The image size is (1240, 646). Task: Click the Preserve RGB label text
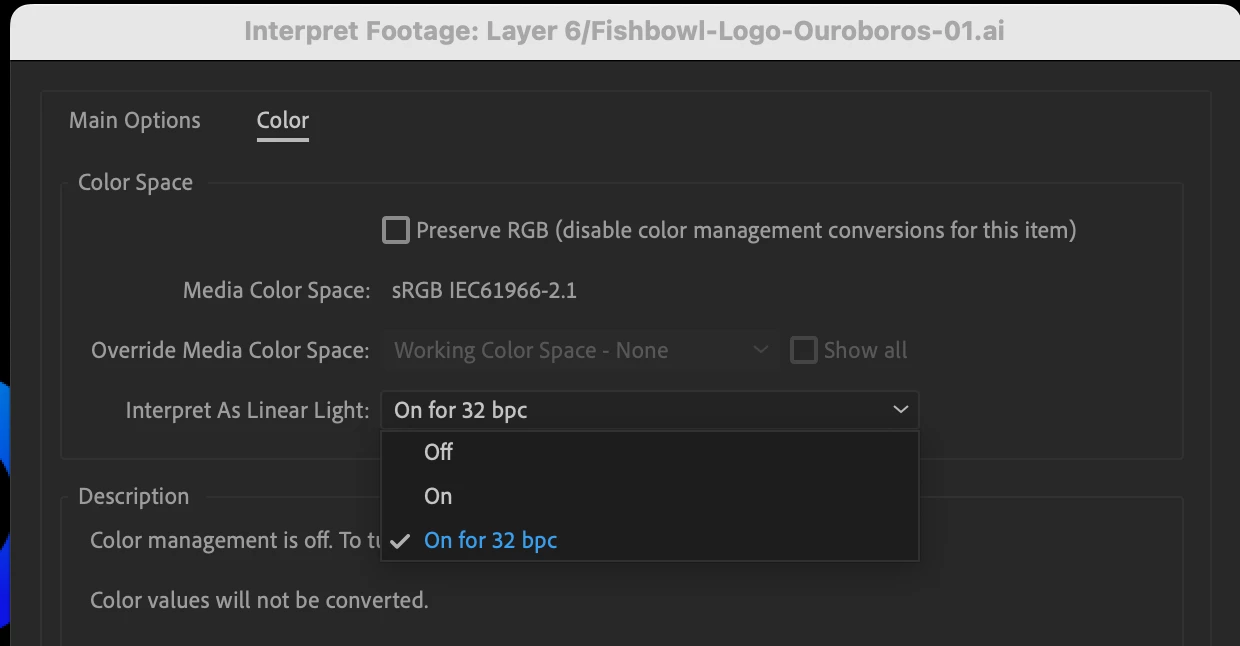pos(745,231)
